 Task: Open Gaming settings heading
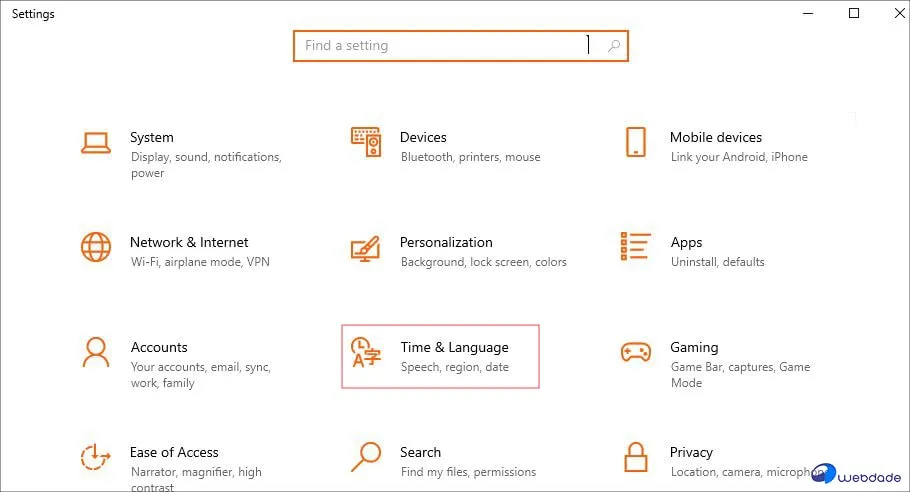(x=694, y=348)
